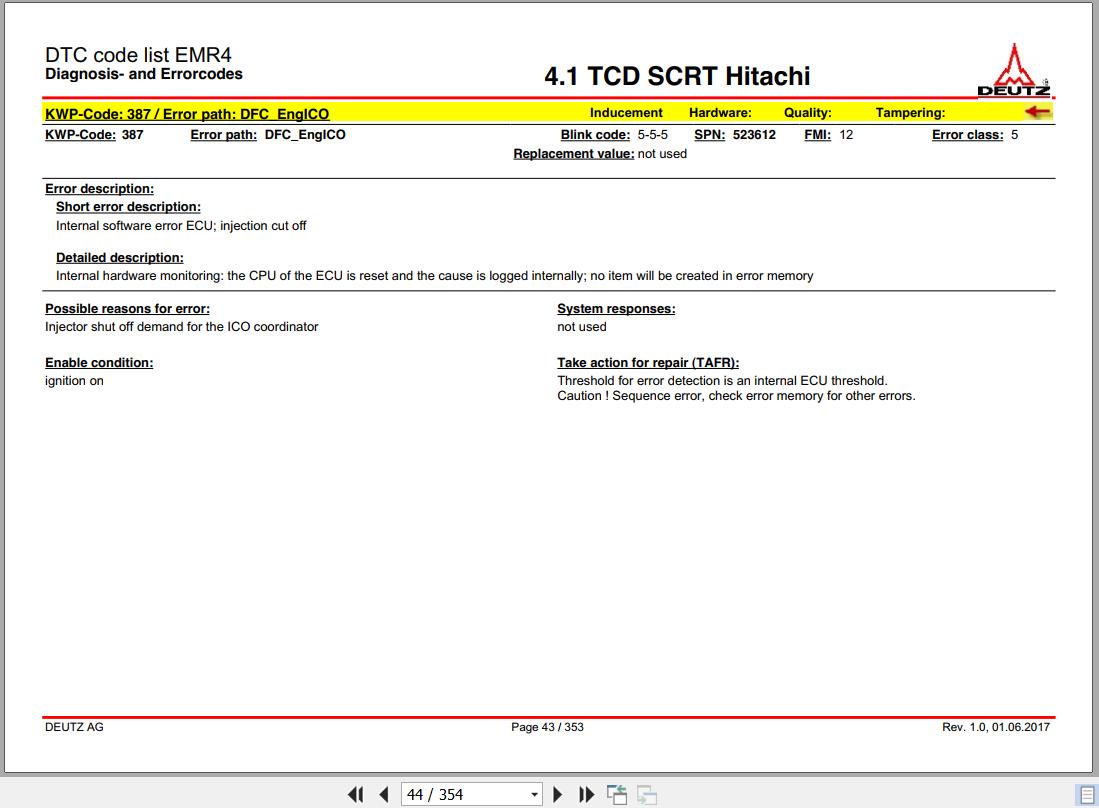Click the Replacement value: label
This screenshot has width=1099, height=808.
click(573, 153)
